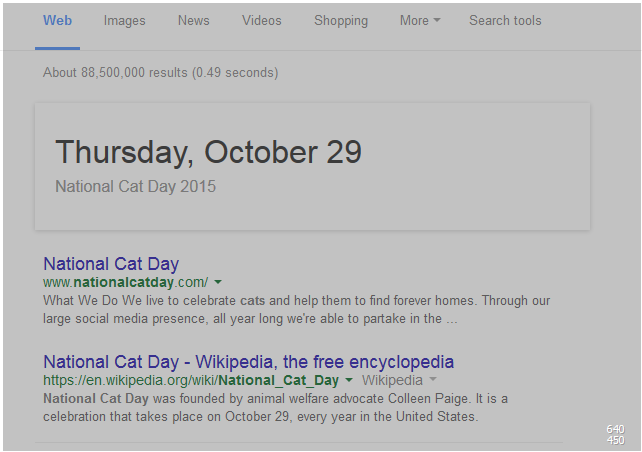Open the News tab
This screenshot has width=642, height=452.
click(193, 20)
